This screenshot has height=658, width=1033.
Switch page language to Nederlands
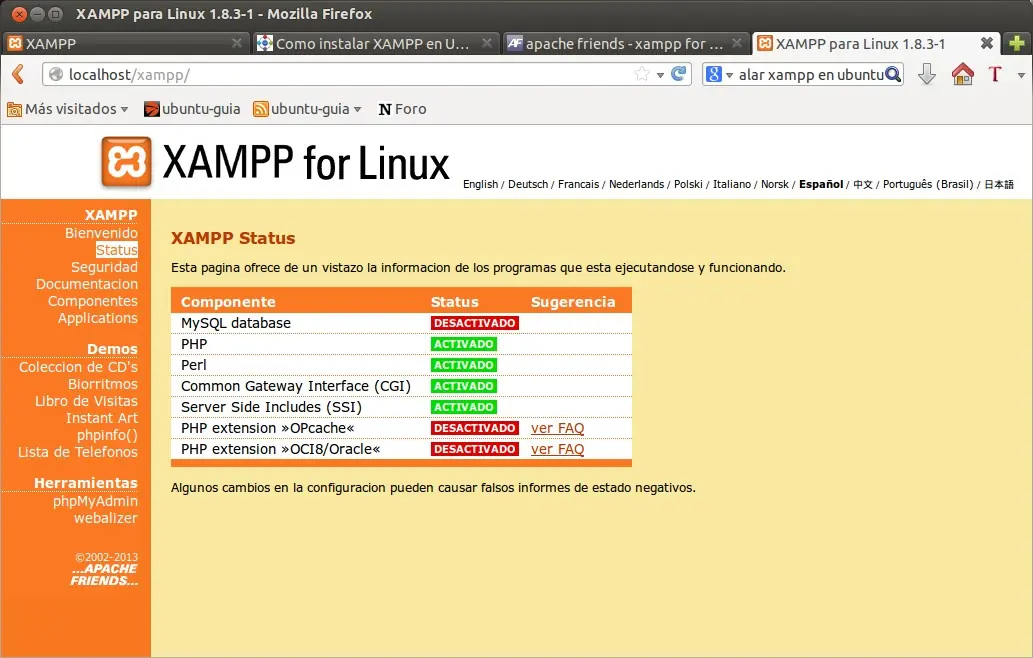pyautogui.click(x=636, y=184)
